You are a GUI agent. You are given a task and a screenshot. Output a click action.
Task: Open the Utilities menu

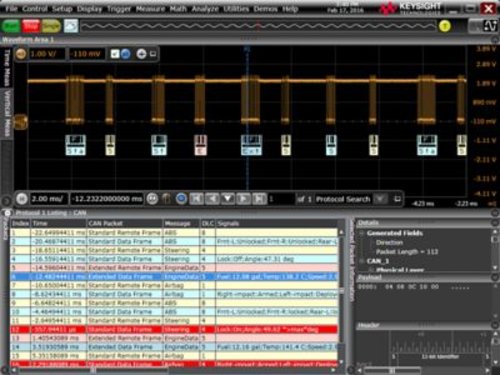coord(236,9)
